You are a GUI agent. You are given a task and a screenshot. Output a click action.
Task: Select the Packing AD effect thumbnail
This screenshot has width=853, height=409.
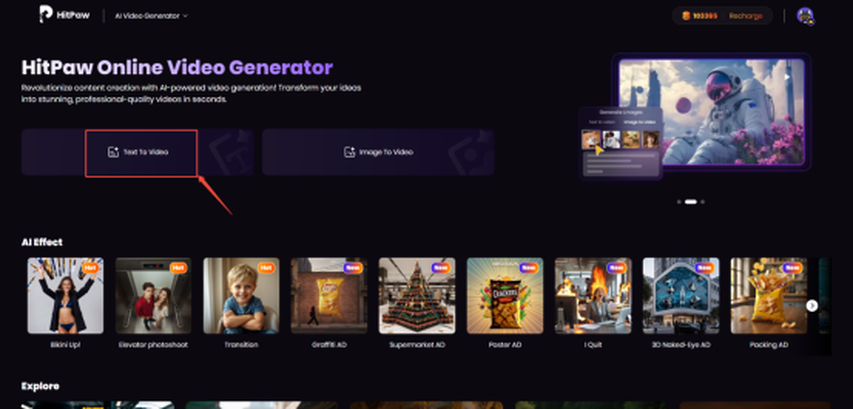click(769, 295)
